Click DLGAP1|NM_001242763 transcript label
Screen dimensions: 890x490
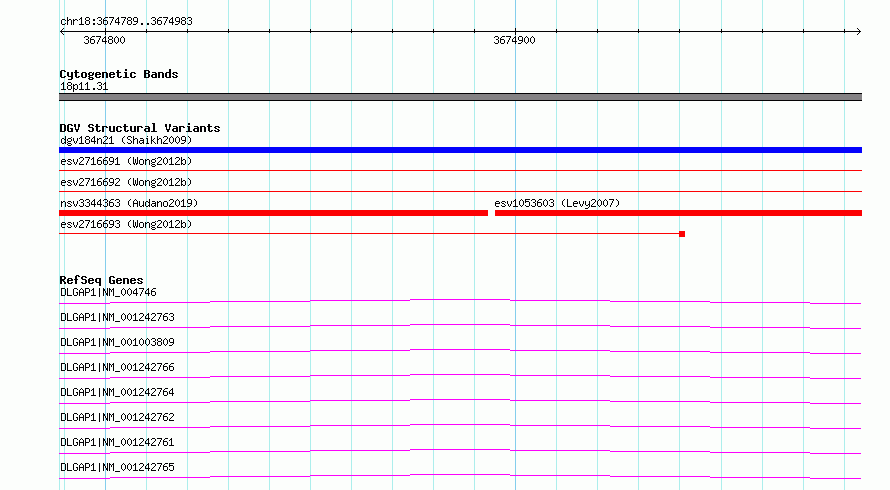pyautogui.click(x=117, y=317)
